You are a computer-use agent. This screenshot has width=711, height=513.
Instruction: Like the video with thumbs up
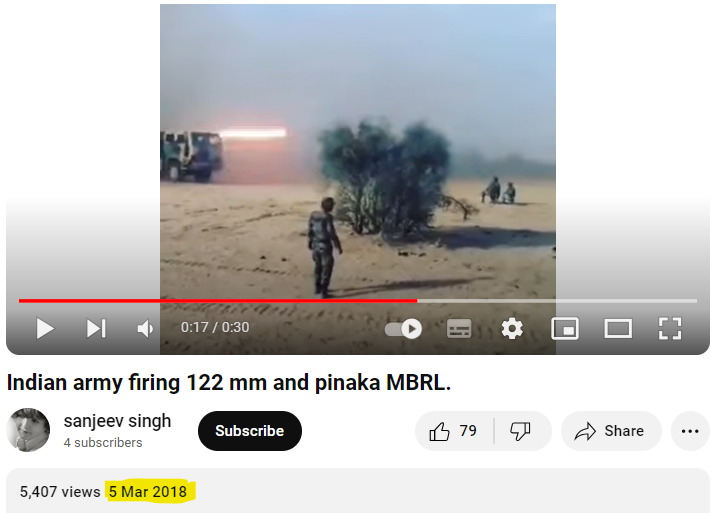click(453, 431)
